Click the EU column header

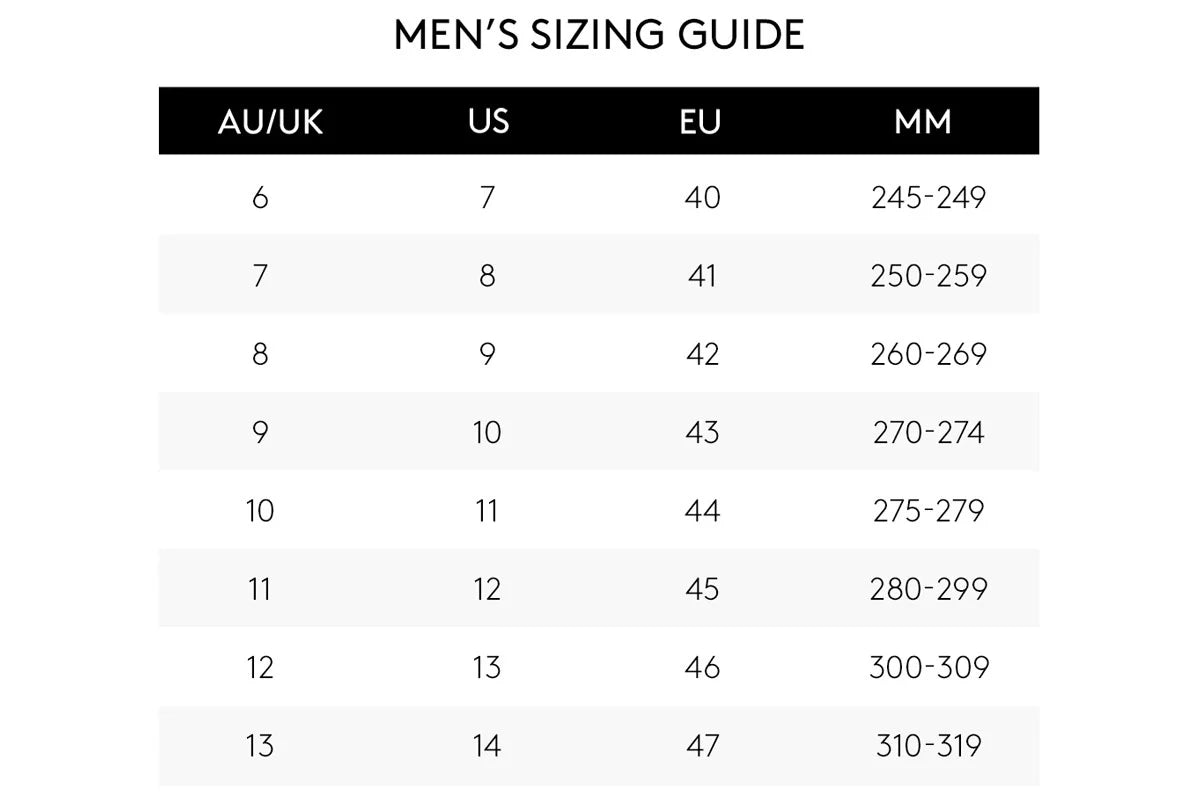700,122
